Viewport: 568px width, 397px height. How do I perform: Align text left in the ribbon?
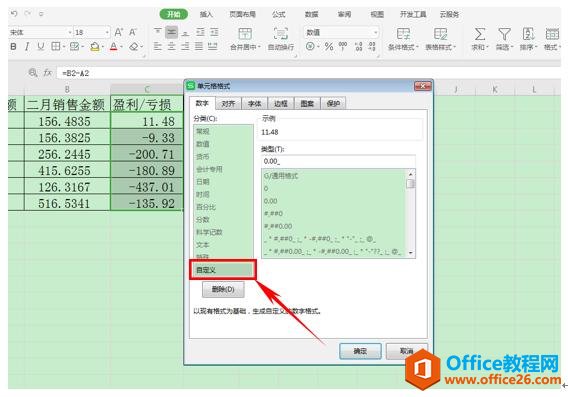(x=158, y=46)
